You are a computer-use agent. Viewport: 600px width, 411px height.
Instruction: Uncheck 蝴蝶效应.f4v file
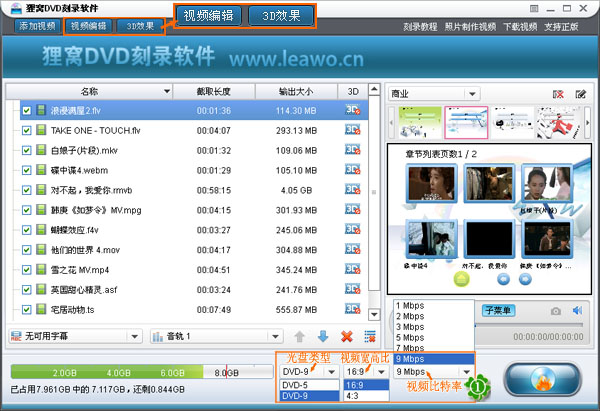pyautogui.click(x=26, y=230)
